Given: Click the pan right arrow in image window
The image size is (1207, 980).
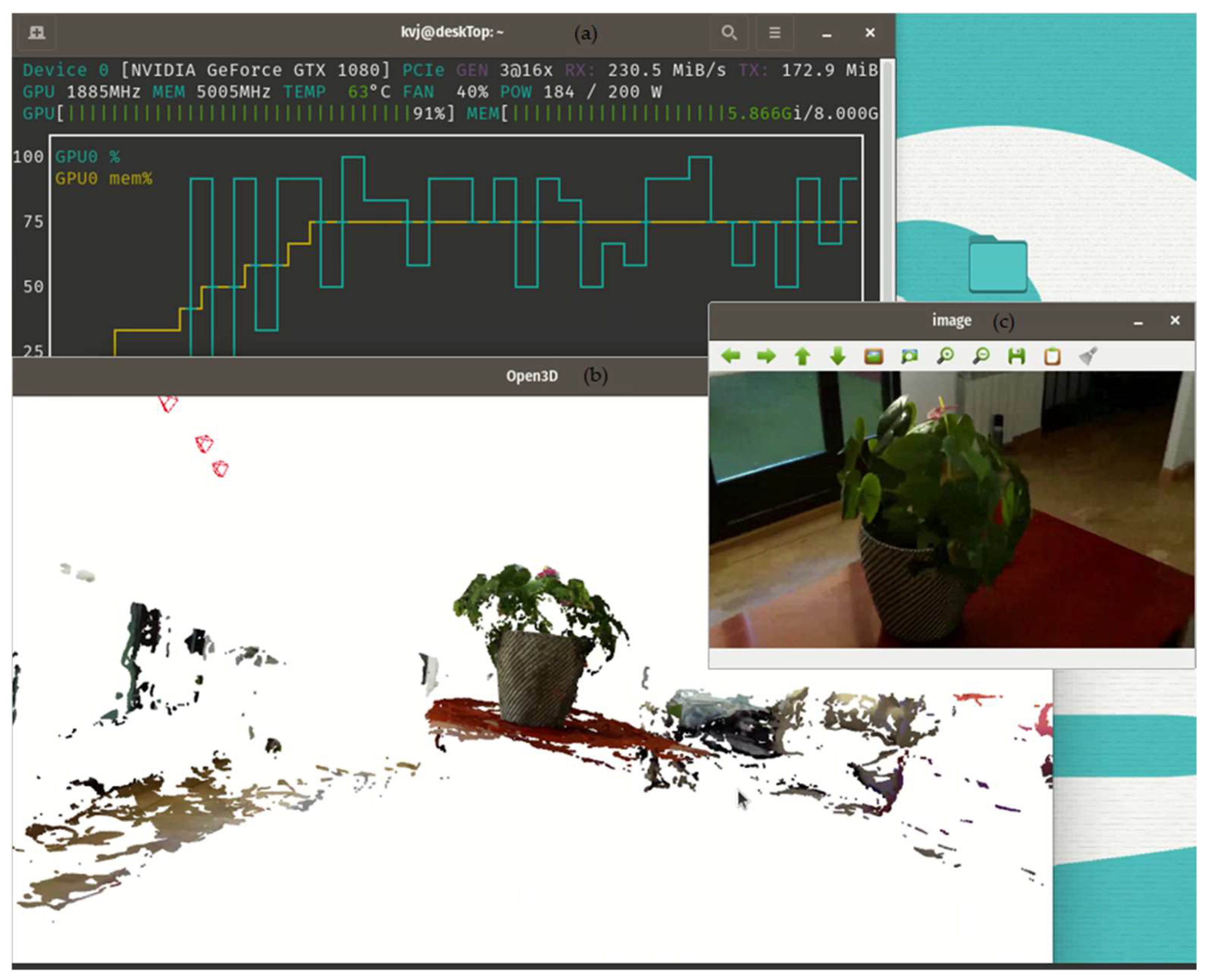Looking at the screenshot, I should (x=766, y=356).
